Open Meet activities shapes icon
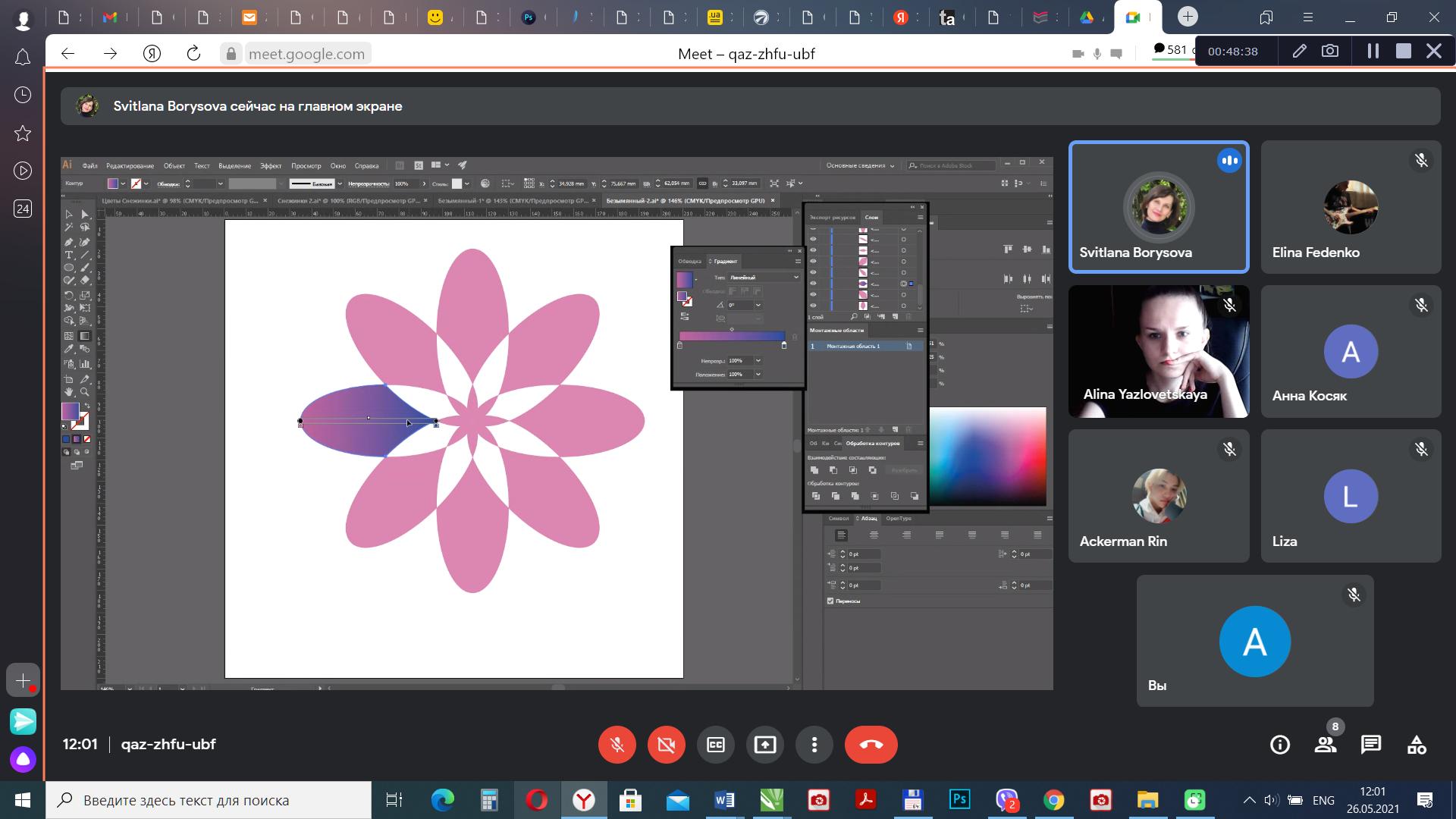 (x=1417, y=745)
